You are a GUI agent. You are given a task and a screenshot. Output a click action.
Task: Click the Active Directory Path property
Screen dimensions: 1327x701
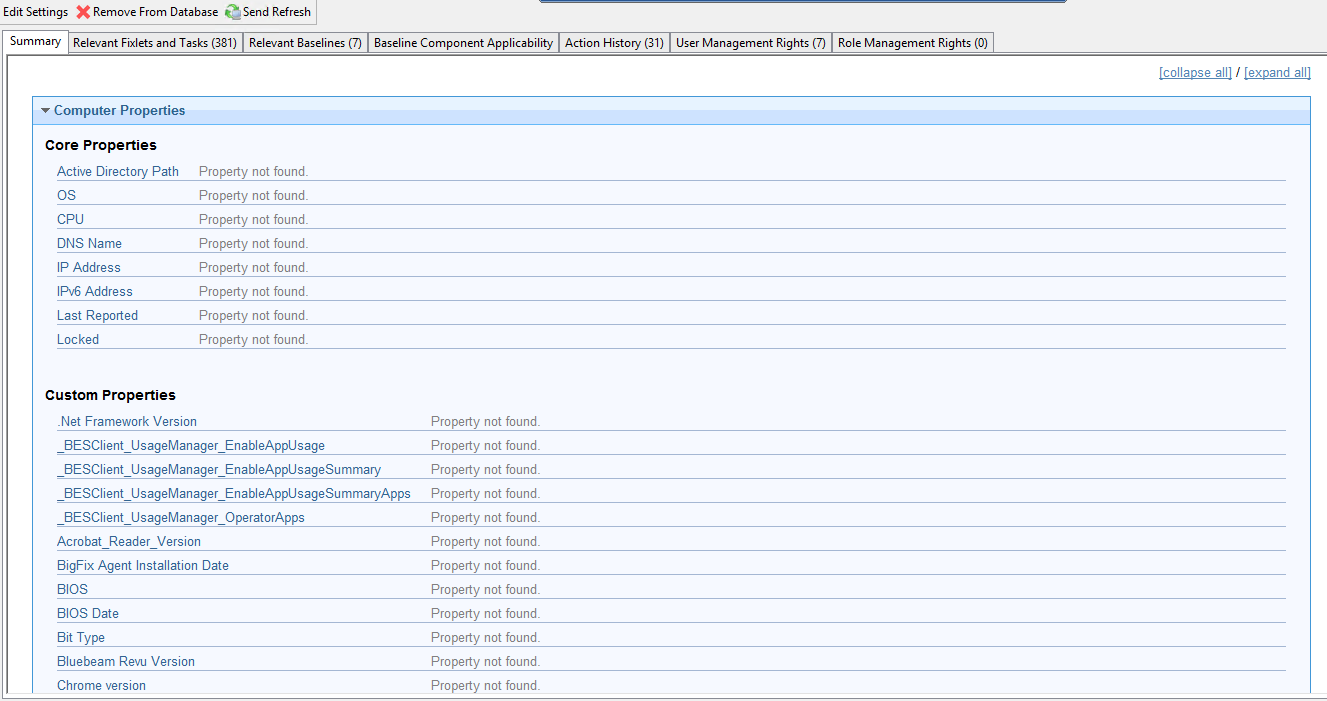point(118,172)
